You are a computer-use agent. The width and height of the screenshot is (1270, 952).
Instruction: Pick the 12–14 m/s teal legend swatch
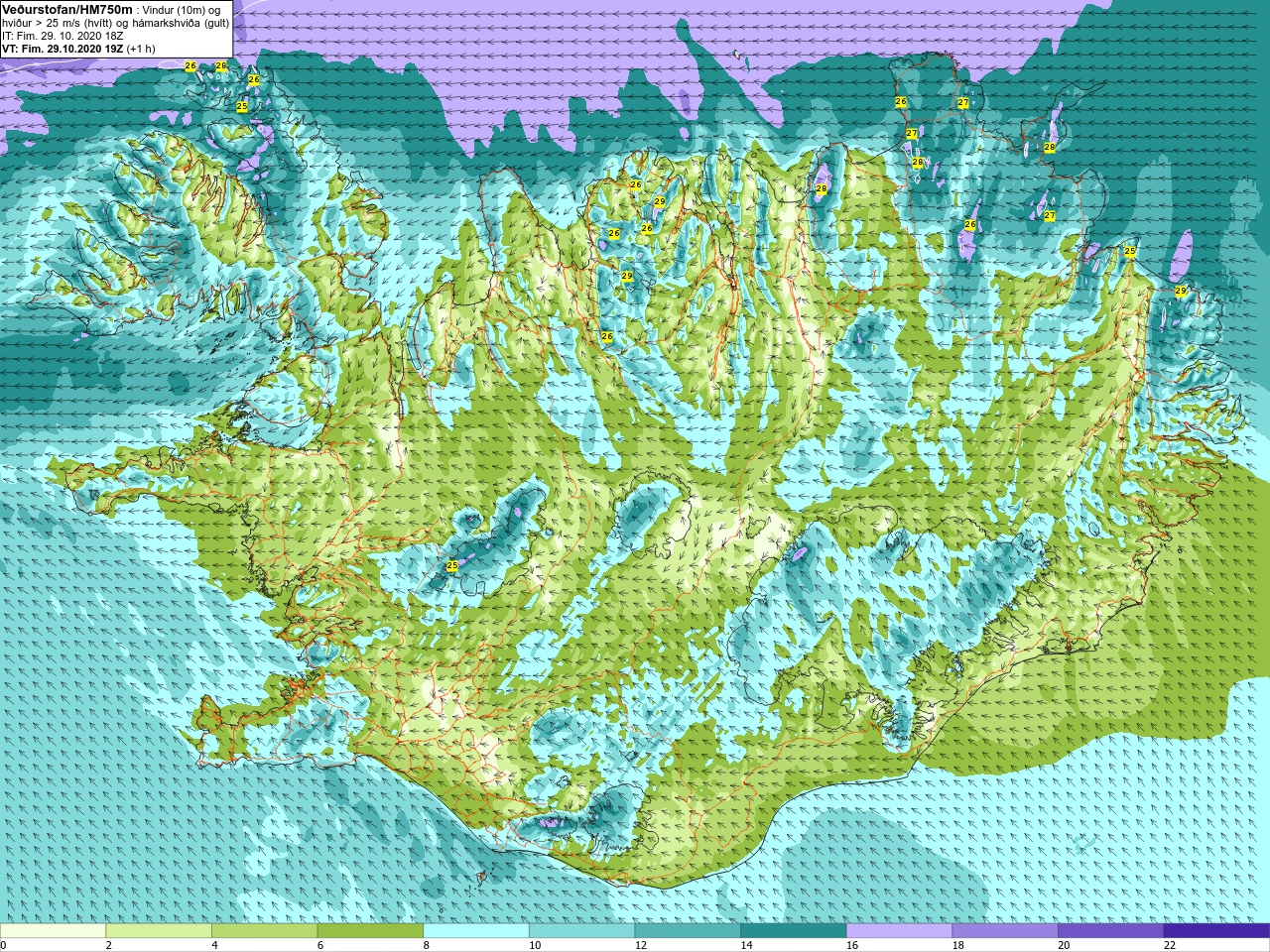pos(688,931)
